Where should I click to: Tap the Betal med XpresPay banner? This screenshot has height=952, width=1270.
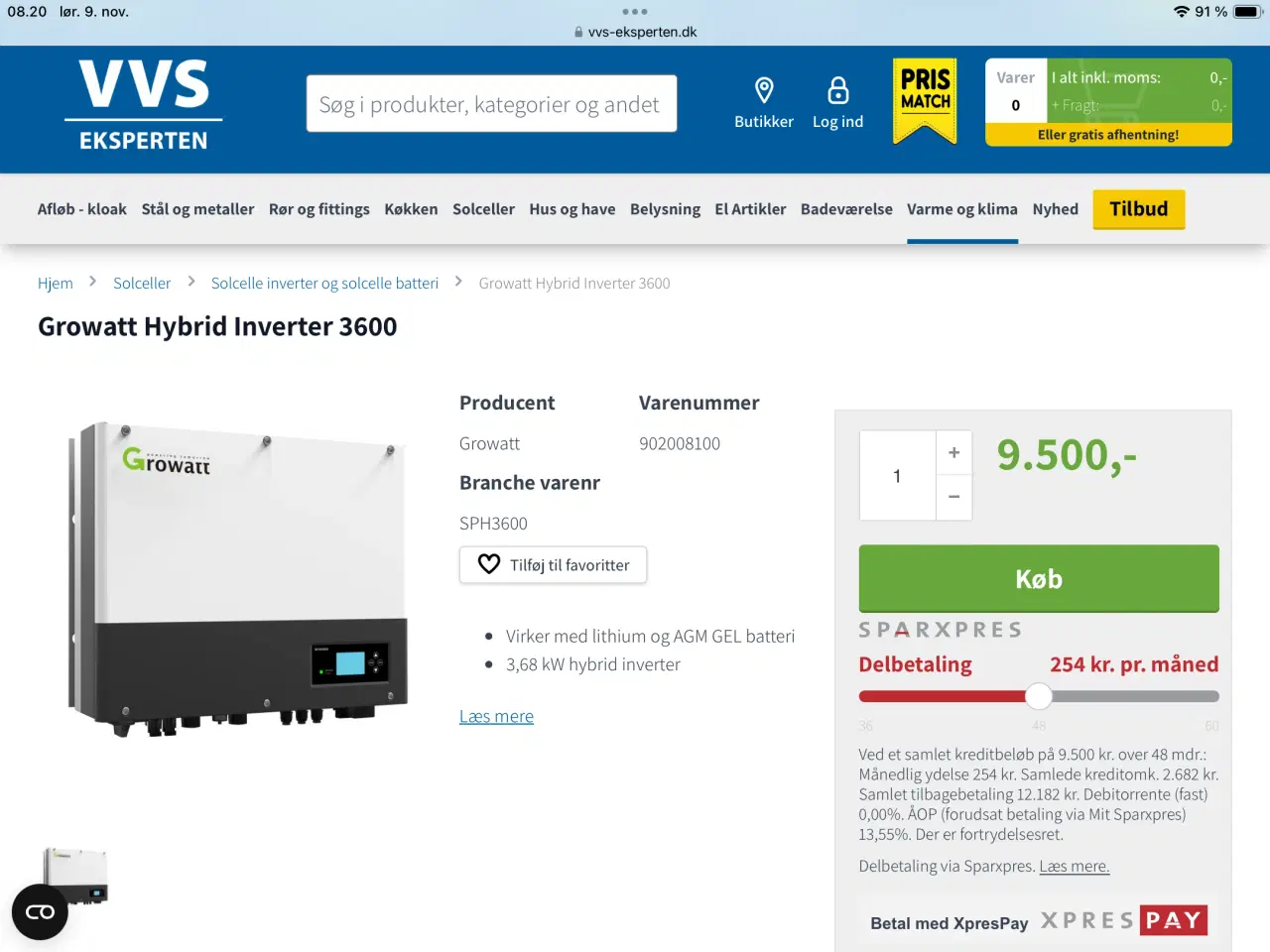tap(1039, 921)
